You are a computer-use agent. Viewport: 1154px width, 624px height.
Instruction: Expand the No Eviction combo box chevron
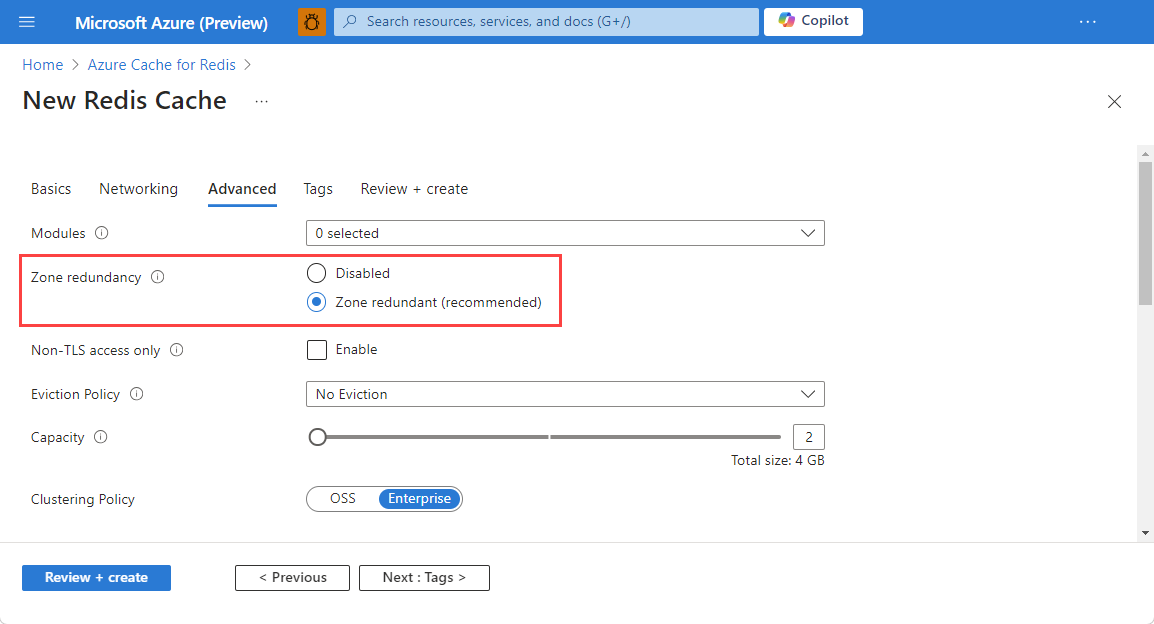pos(808,393)
